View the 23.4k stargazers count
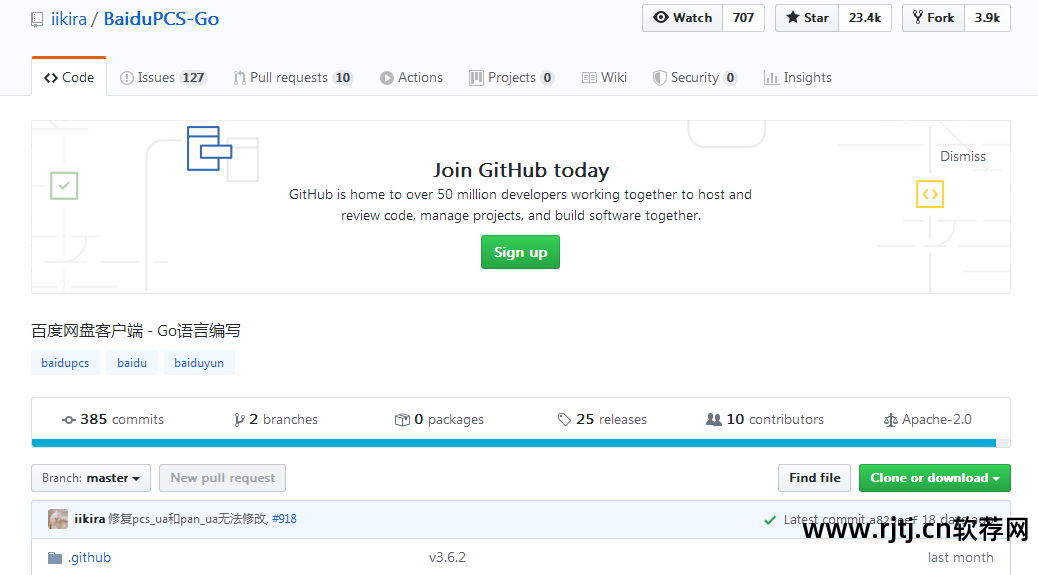The width and height of the screenshot is (1038, 575). point(865,18)
